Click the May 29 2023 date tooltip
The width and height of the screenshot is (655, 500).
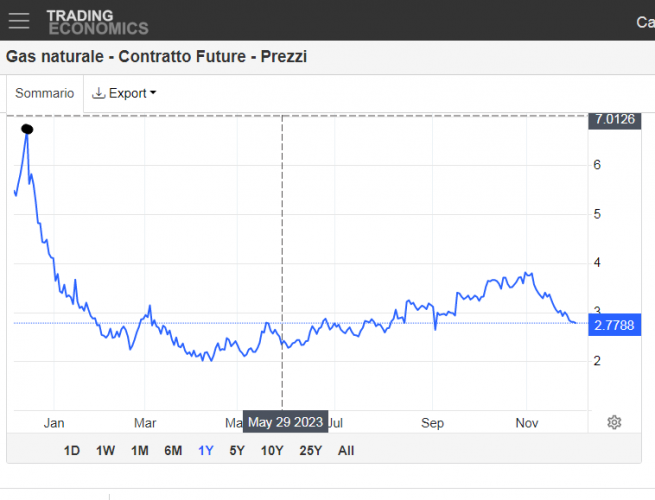(x=285, y=422)
